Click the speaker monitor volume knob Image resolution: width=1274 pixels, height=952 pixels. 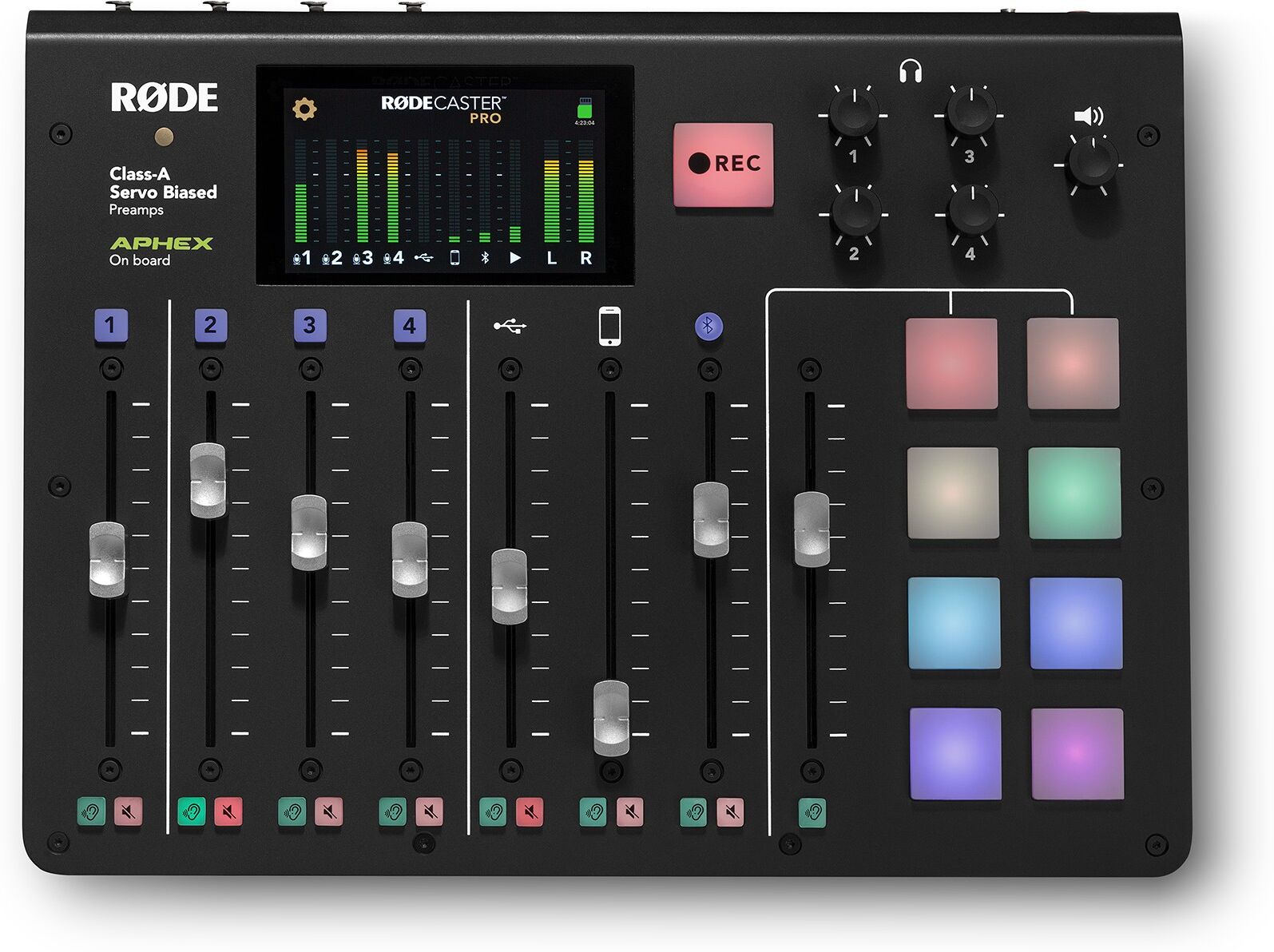[1093, 162]
